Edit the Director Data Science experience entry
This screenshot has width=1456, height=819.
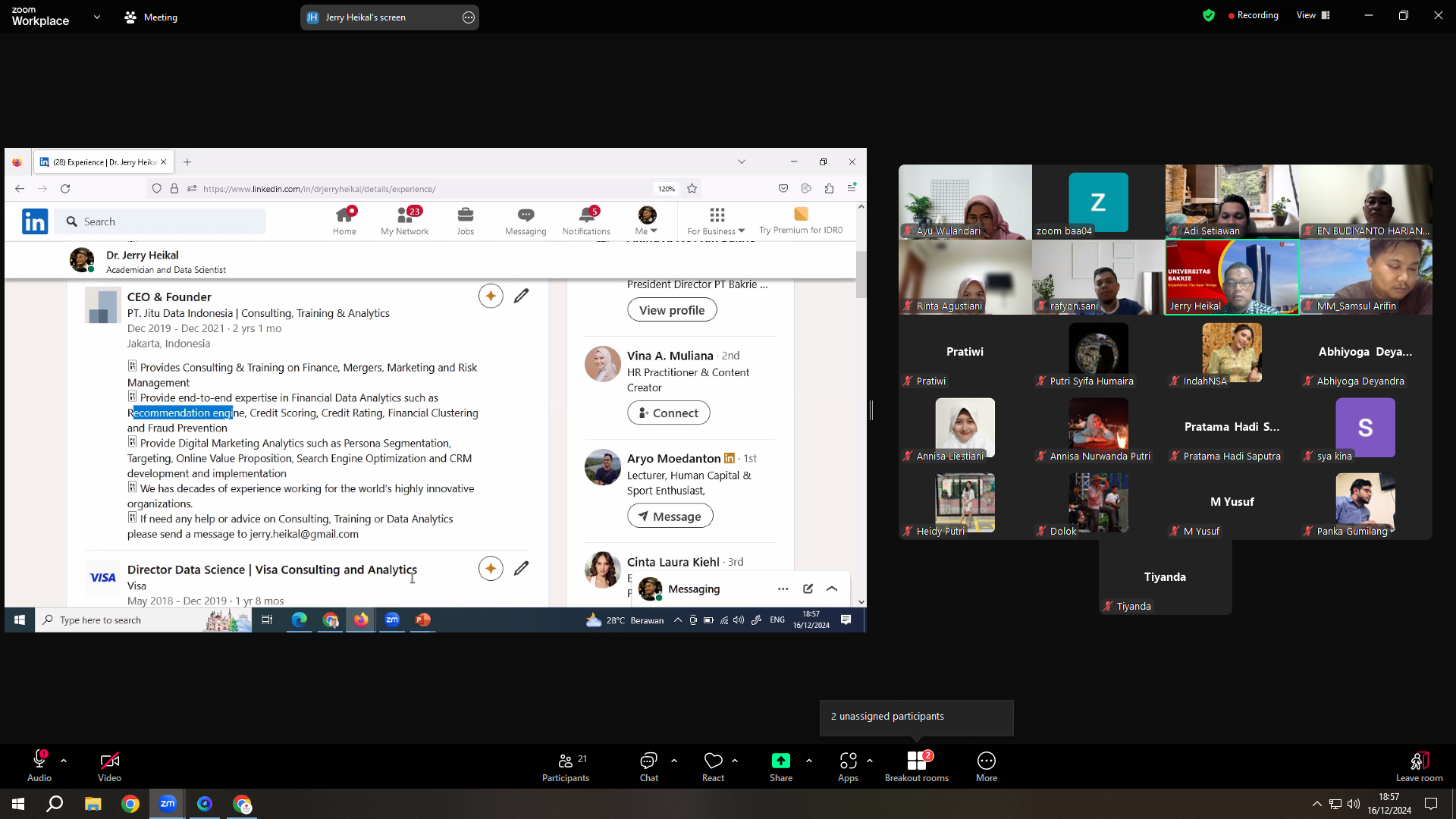click(522, 568)
